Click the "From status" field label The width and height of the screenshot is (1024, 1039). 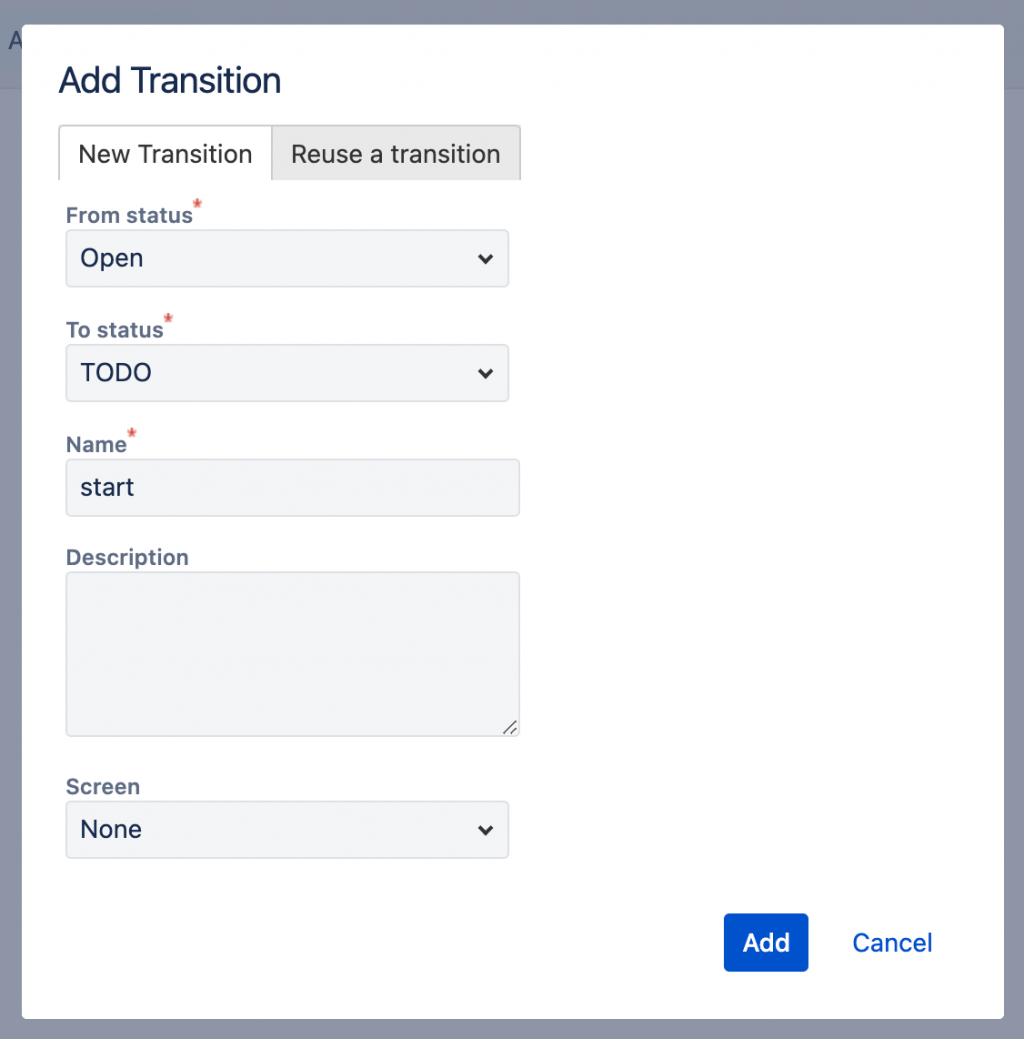coord(129,215)
